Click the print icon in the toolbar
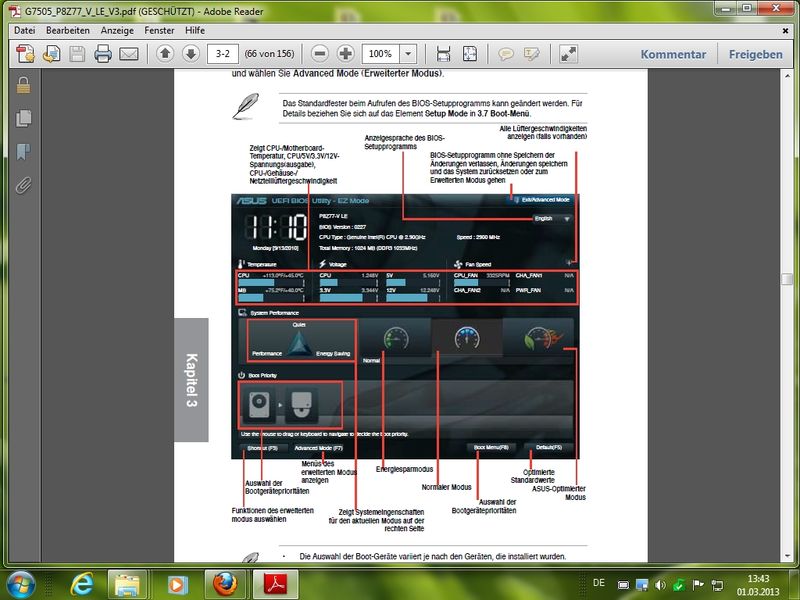800x600 pixels. point(103,54)
